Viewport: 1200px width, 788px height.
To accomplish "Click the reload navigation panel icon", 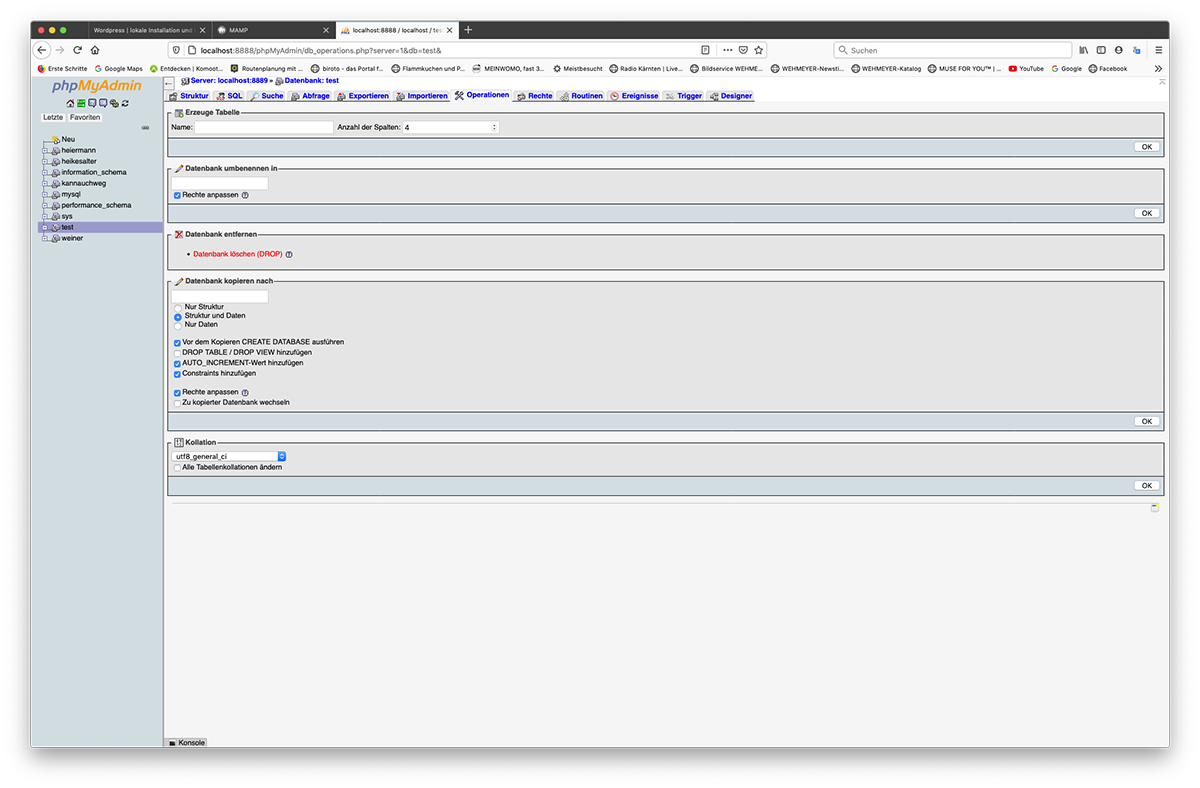I will click(x=125, y=103).
